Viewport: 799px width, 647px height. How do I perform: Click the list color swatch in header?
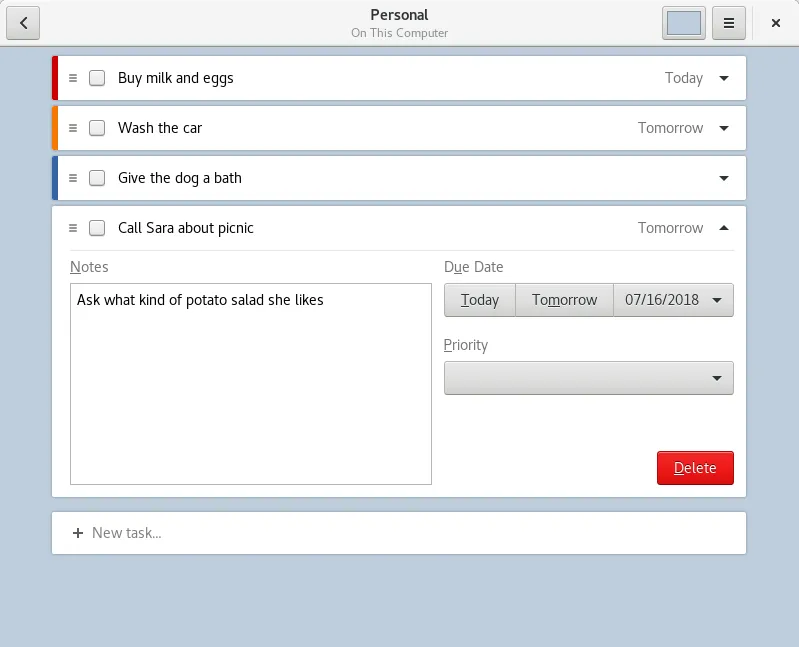click(x=684, y=23)
